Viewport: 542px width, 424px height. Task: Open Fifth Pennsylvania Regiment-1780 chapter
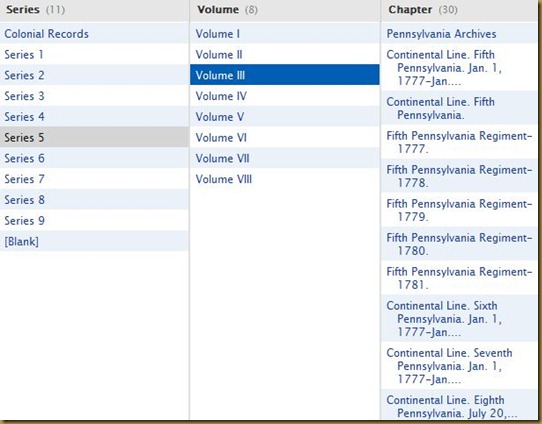point(459,244)
